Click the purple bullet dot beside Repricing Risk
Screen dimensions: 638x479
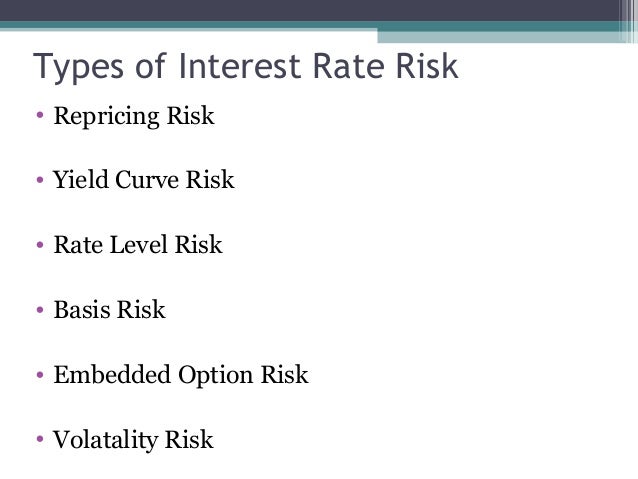40,115
